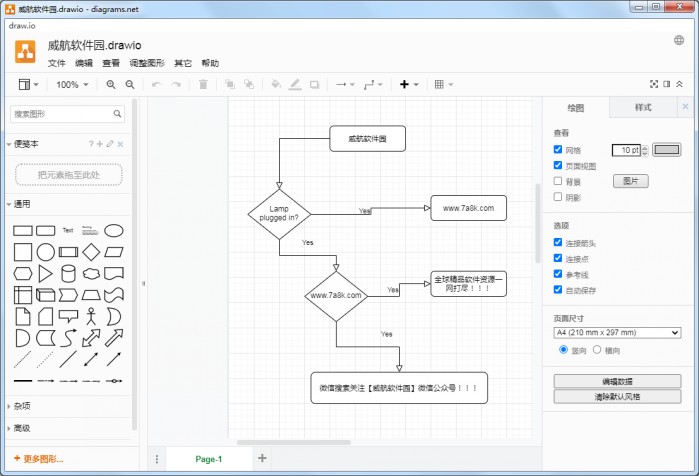Toggle the 自动保存 autosave checkbox
The height and width of the screenshot is (476, 699).
pyautogui.click(x=558, y=289)
